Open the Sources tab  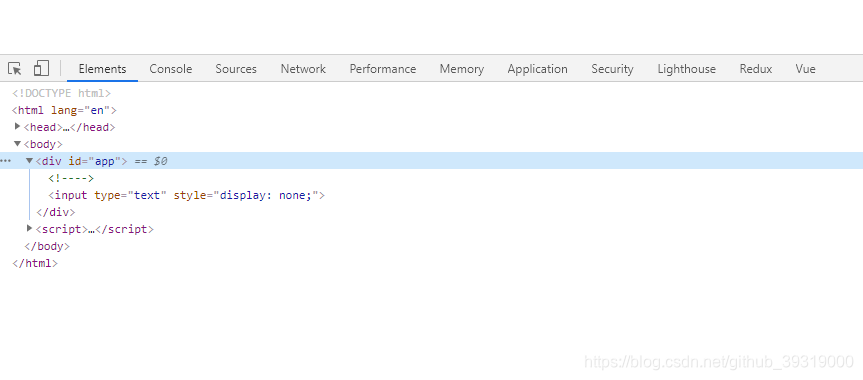[236, 69]
